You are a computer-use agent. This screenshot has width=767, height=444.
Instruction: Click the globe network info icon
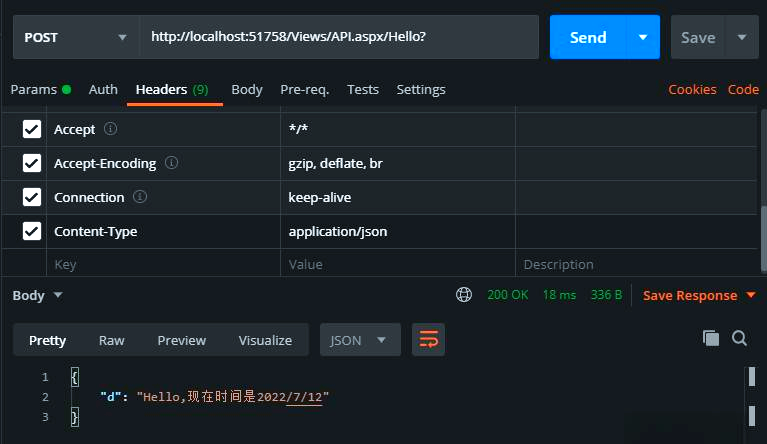[464, 295]
